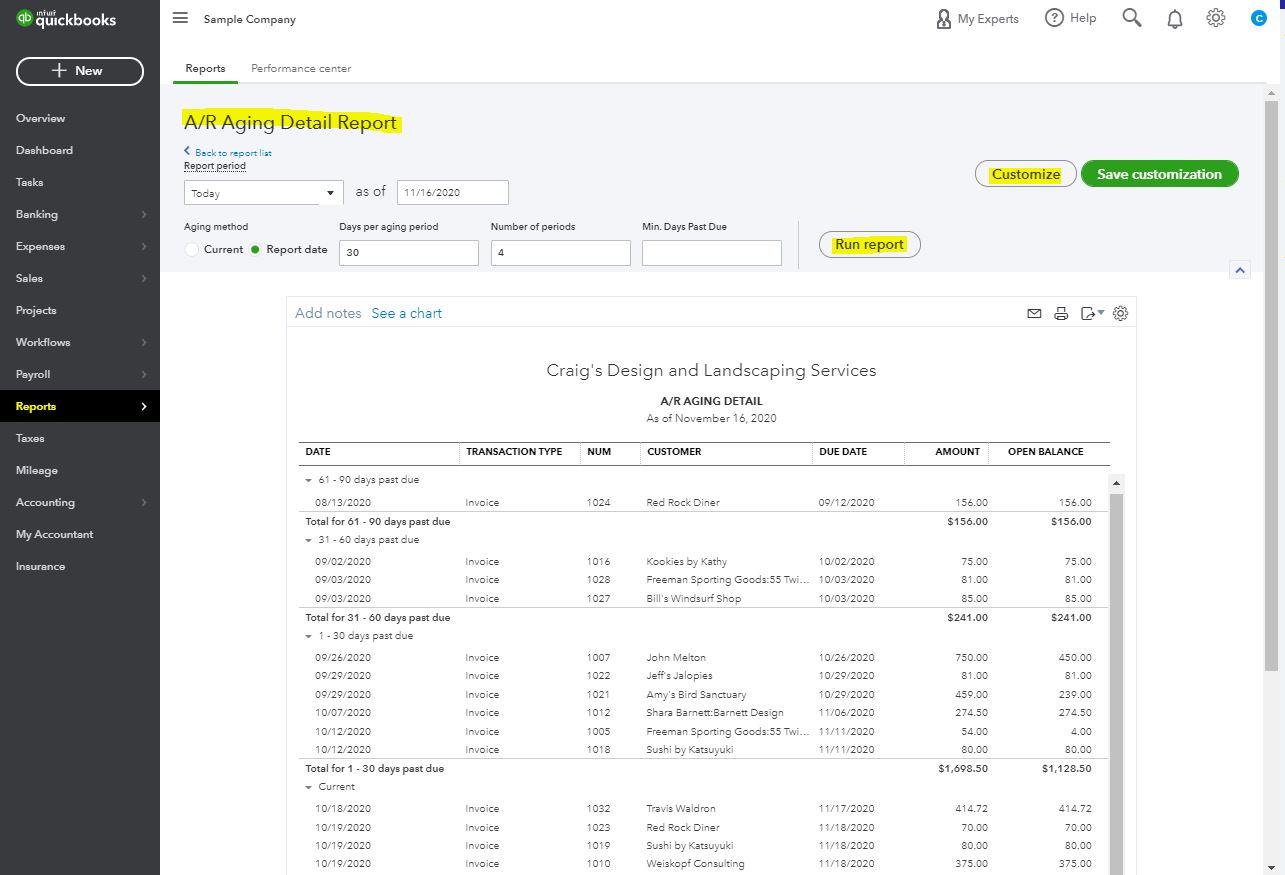Click the OPEN BALANCE column header

point(1045,452)
